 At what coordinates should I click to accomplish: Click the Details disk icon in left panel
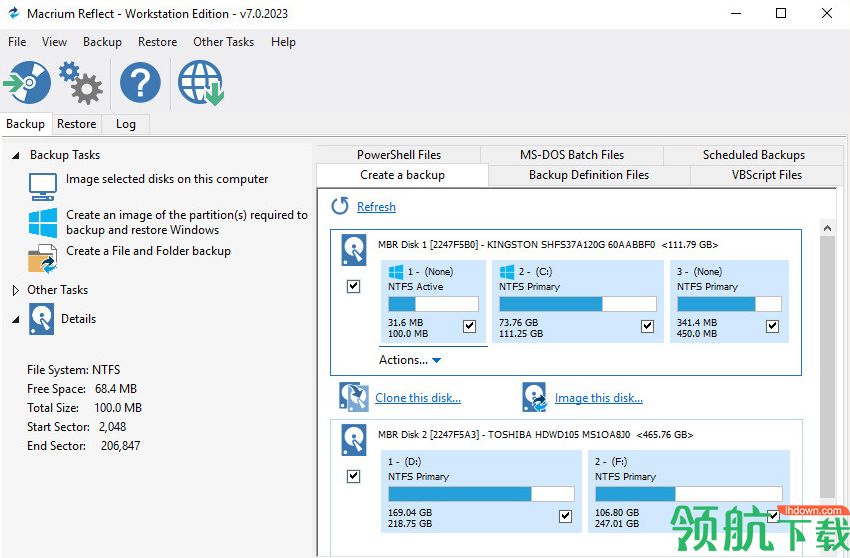(x=42, y=319)
